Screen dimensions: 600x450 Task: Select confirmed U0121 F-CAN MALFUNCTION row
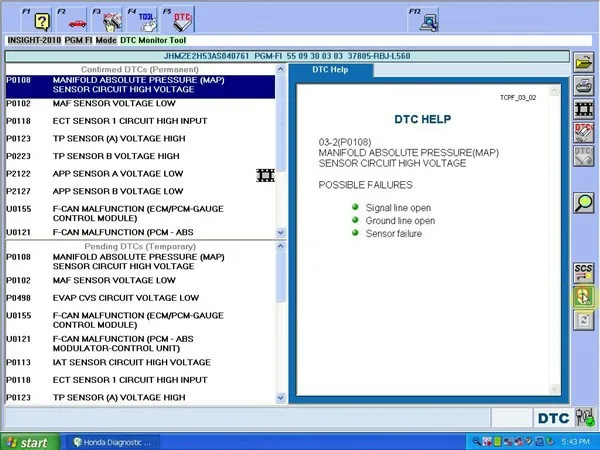[x=140, y=232]
